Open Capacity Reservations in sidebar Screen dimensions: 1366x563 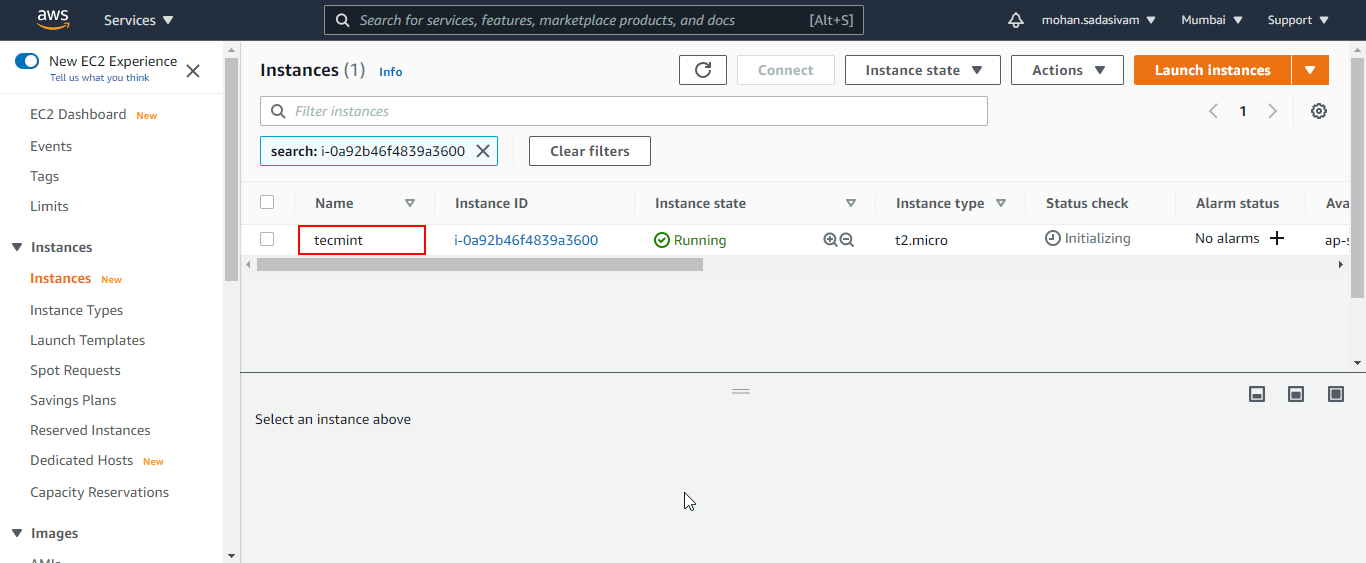[x=99, y=492]
